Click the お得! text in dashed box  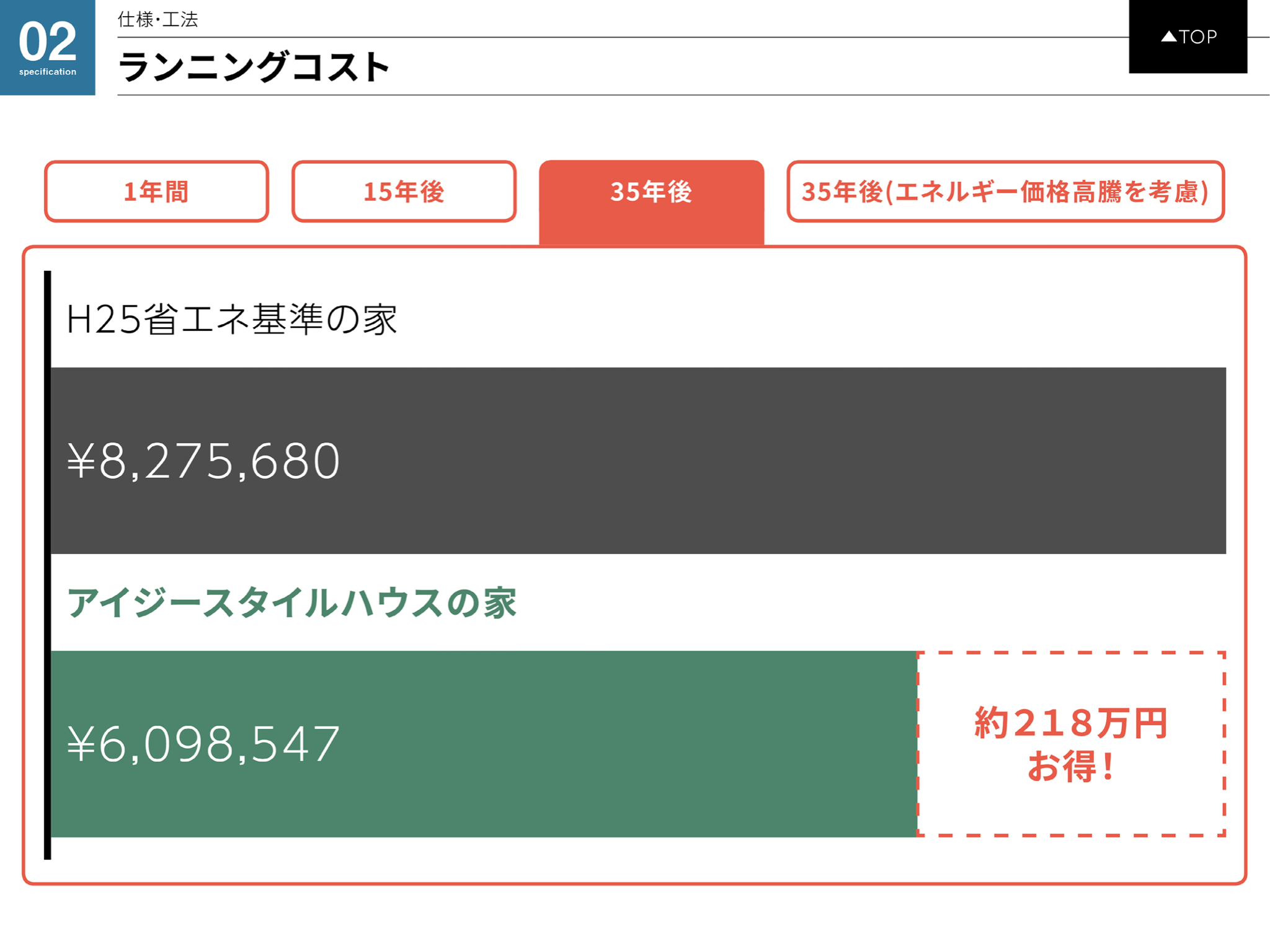click(1071, 766)
